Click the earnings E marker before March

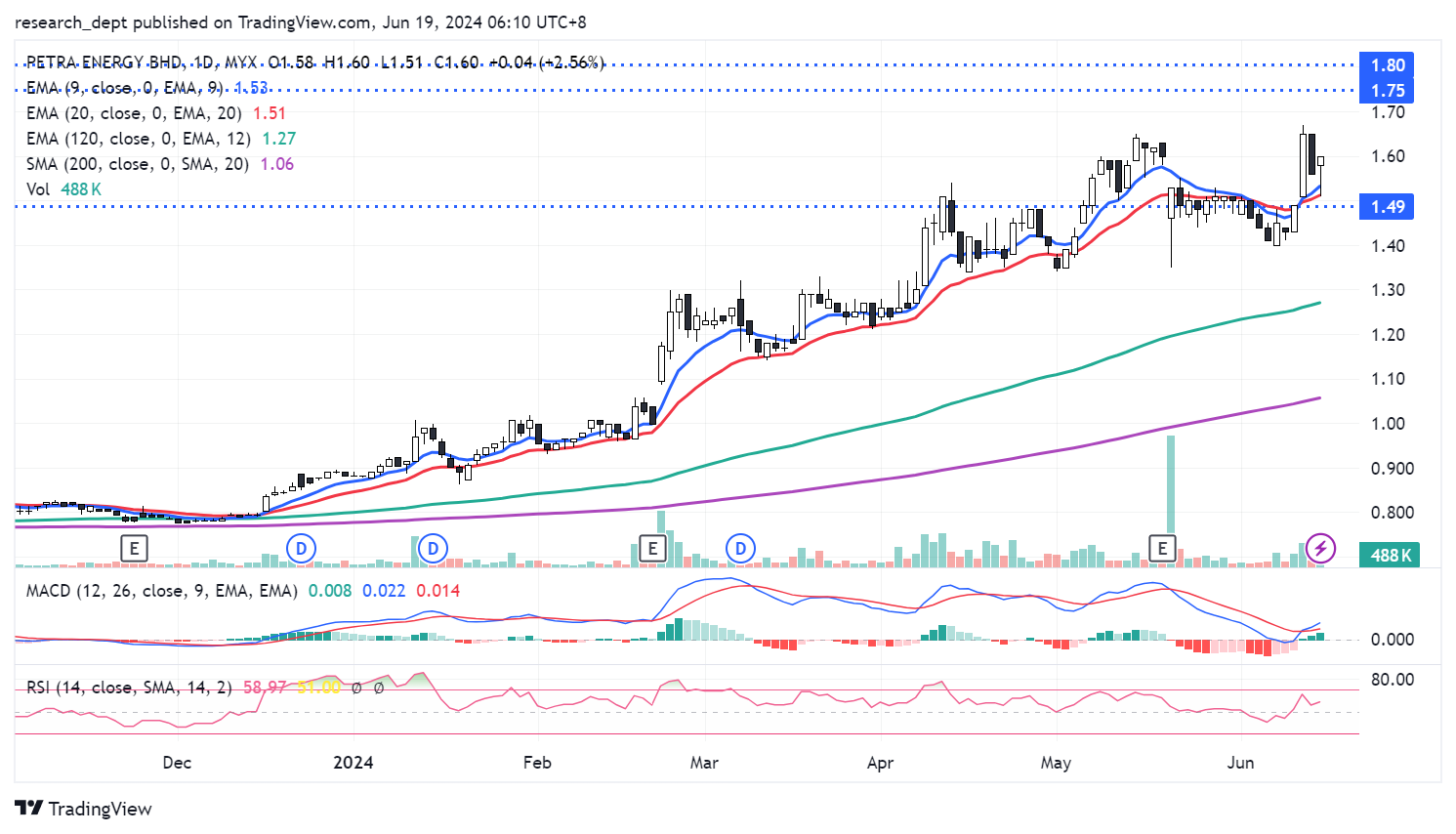tap(652, 548)
